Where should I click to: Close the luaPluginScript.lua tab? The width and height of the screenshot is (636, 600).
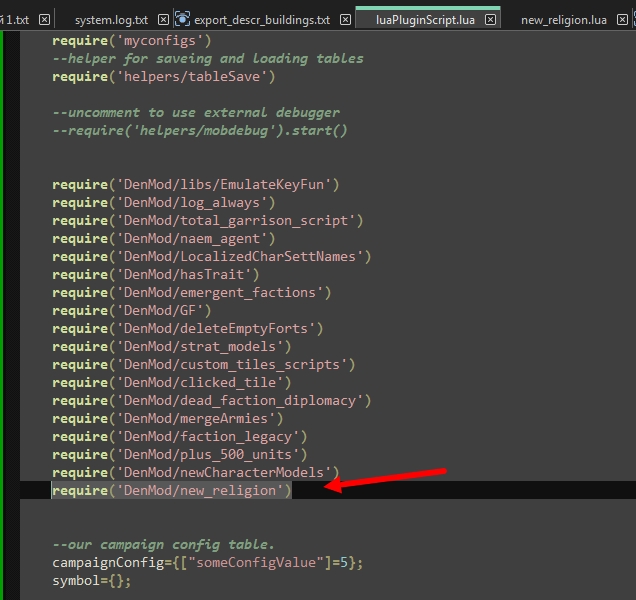(490, 19)
